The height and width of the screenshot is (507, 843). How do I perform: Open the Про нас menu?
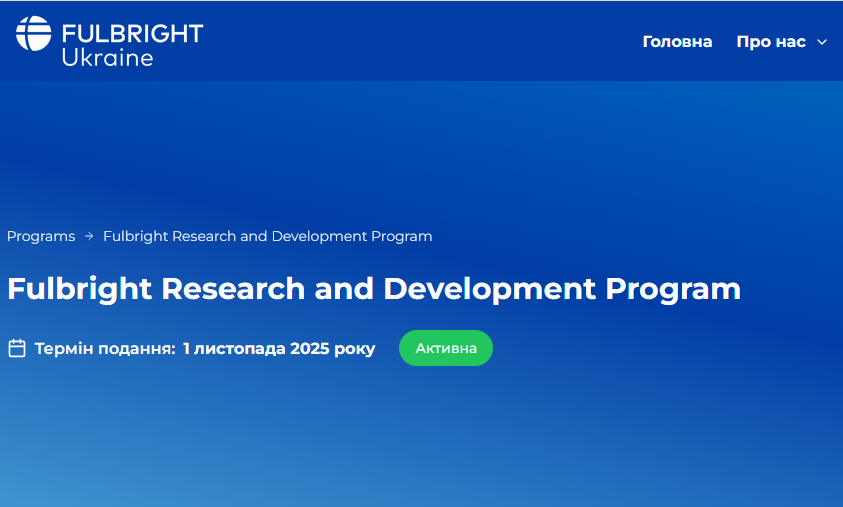[x=771, y=42]
